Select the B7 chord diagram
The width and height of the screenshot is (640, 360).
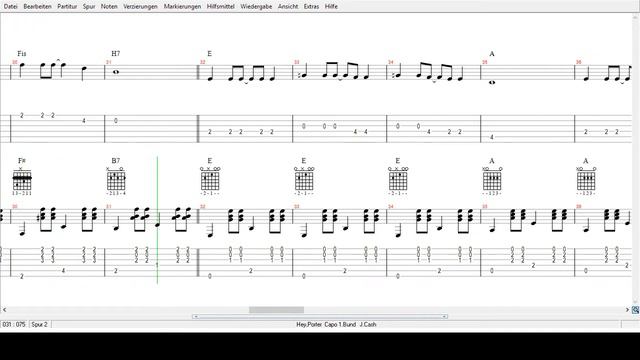tap(116, 180)
